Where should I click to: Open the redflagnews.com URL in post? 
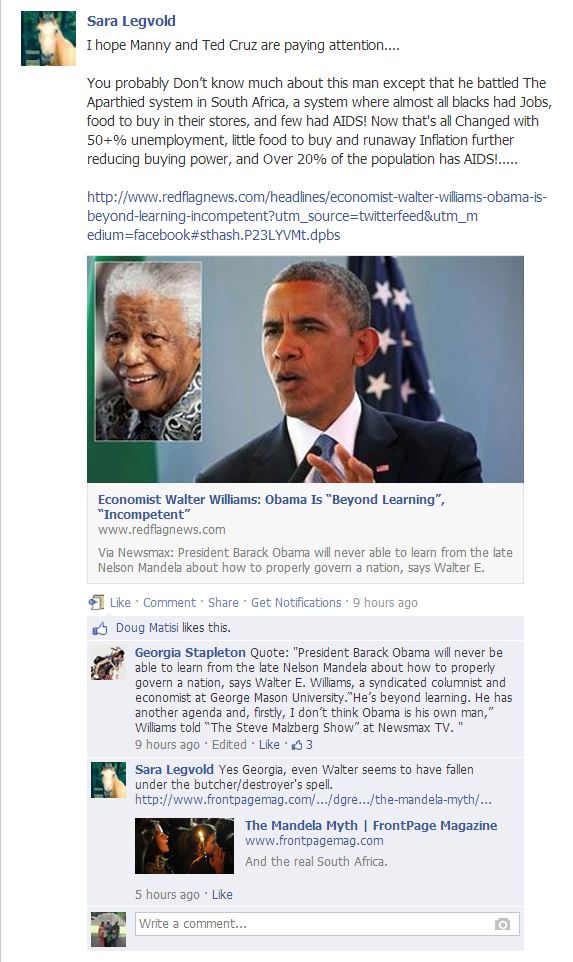[317, 216]
